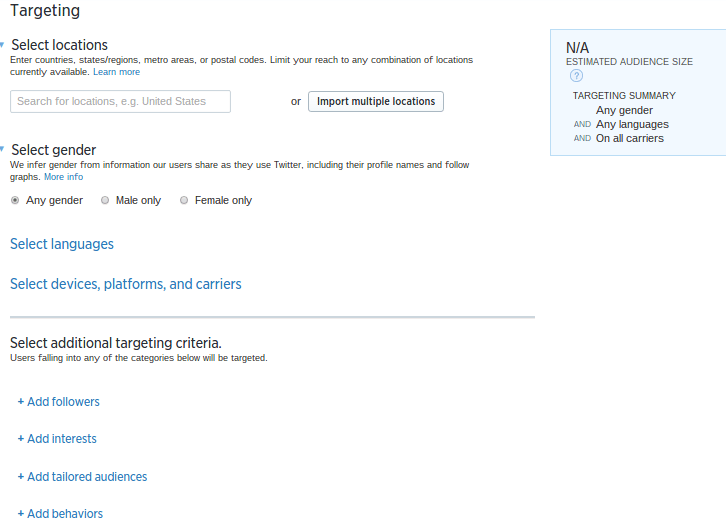Expand Select devices, platforms, and carriers
This screenshot has height=520, width=726.
(x=126, y=284)
